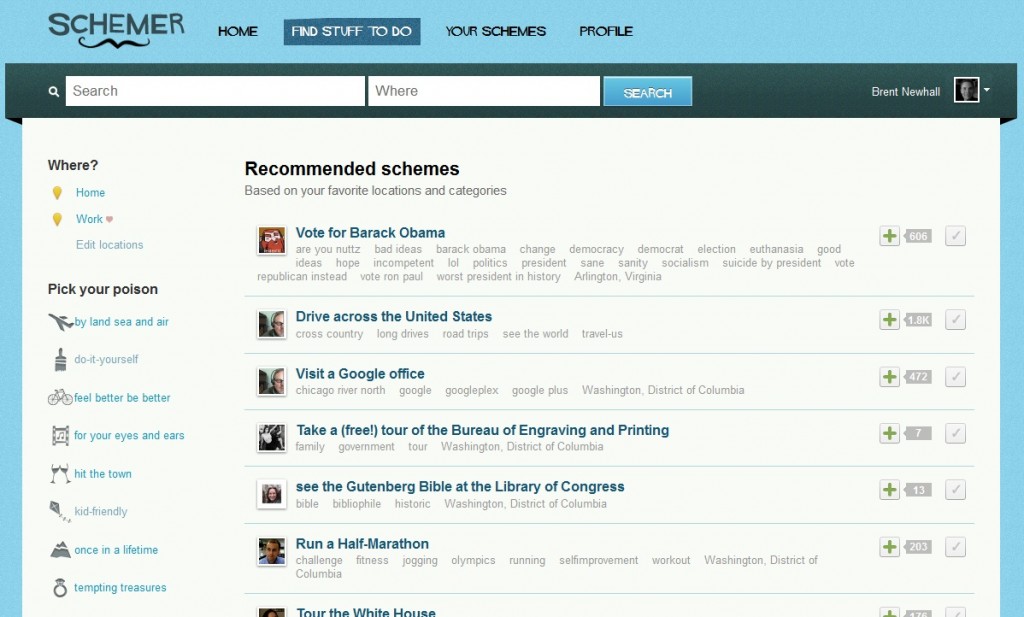The width and height of the screenshot is (1024, 617).
Task: Mark Drive across the United States as done
Action: (x=955, y=320)
